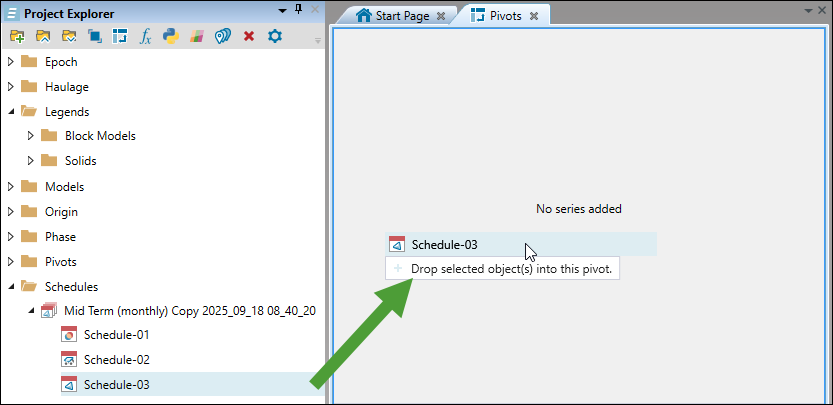Select the open Schedules folder icon
The width and height of the screenshot is (833, 405).
(x=29, y=286)
